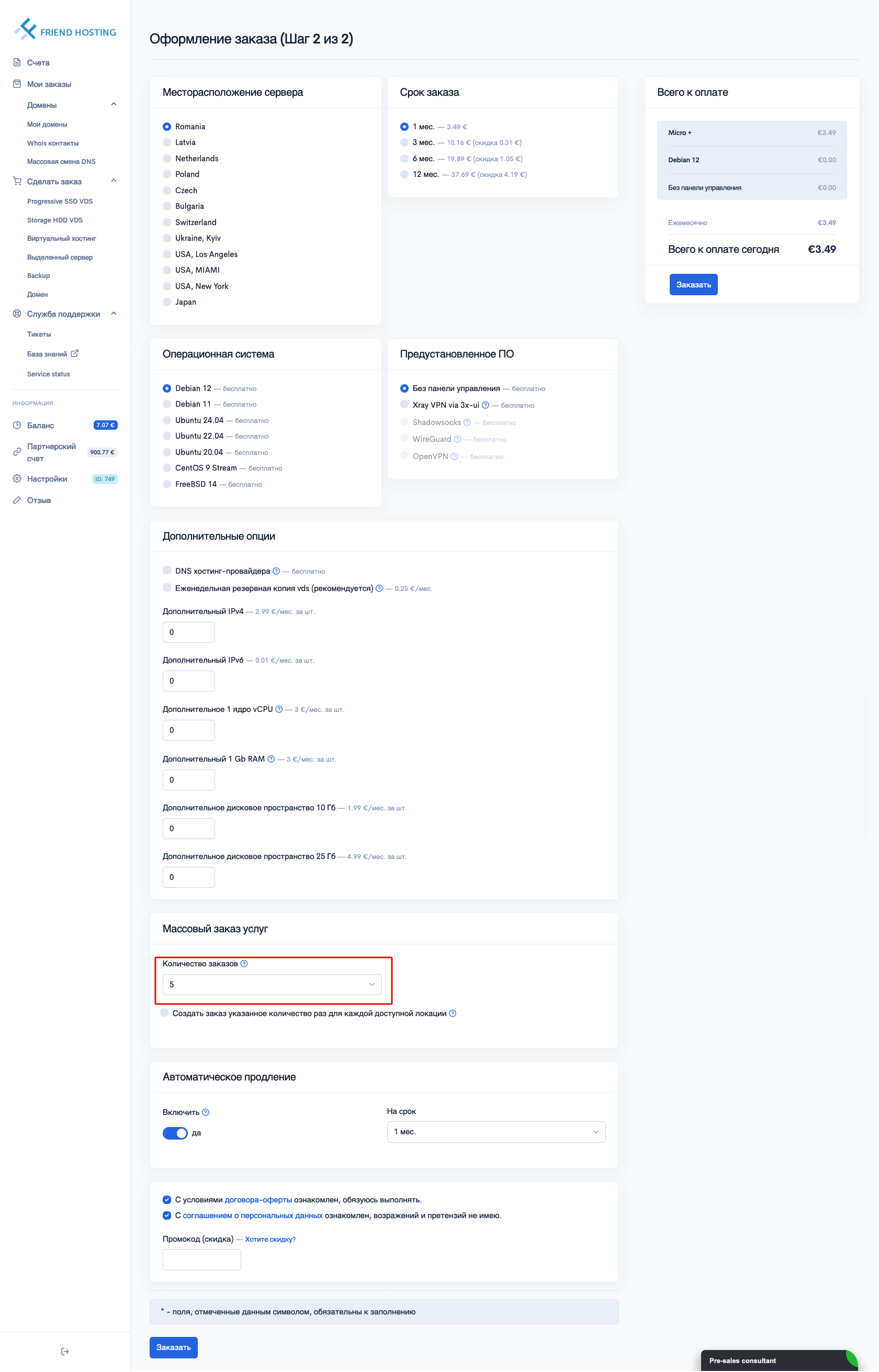Screen dimensions: 879x1372
Task: Click help icon next to Включить
Action: tap(206, 1112)
